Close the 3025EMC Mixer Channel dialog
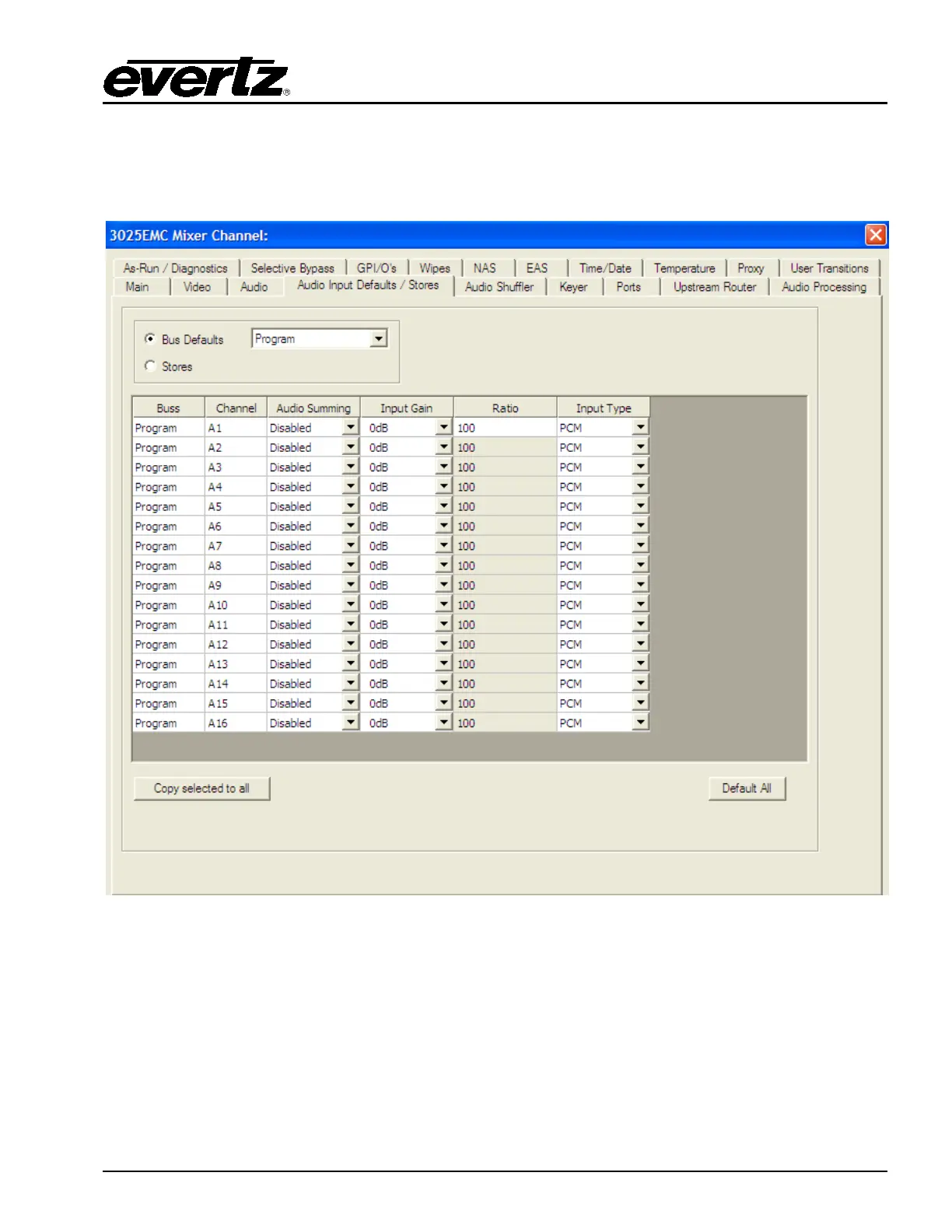This screenshot has width=952, height=1232. click(x=876, y=235)
